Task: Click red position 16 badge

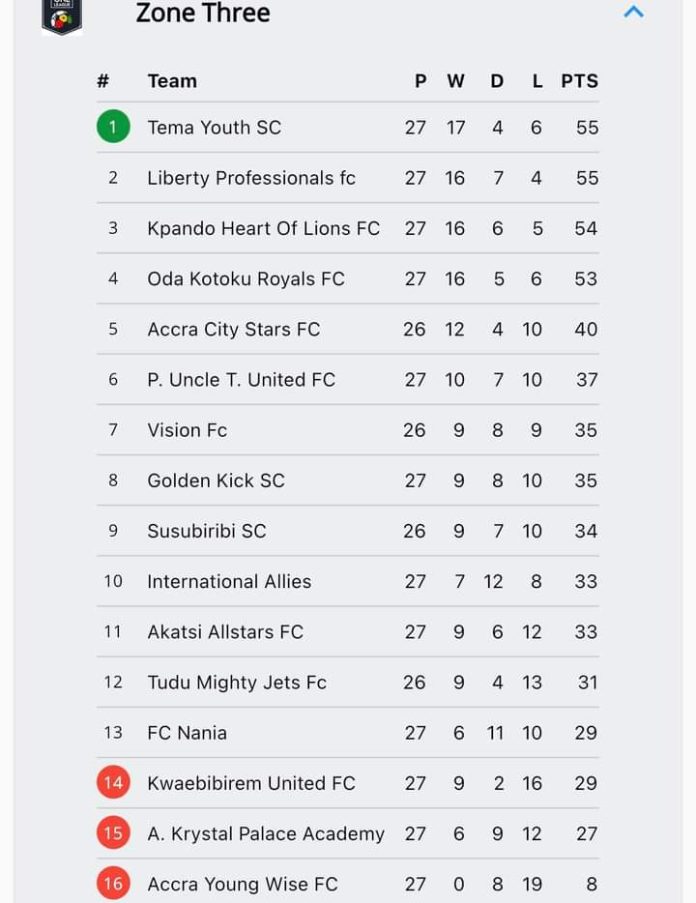Action: pos(113,883)
